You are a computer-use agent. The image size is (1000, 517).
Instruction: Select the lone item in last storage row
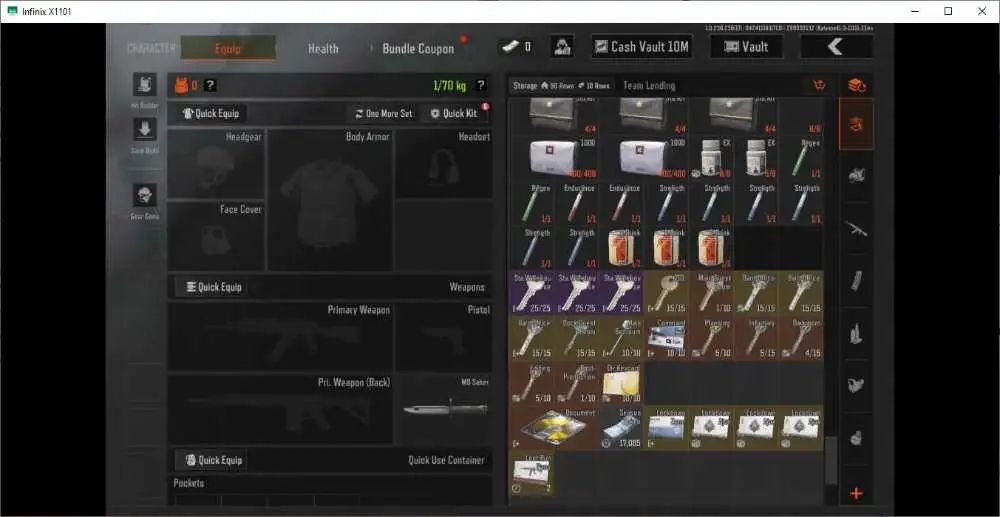coord(531,473)
